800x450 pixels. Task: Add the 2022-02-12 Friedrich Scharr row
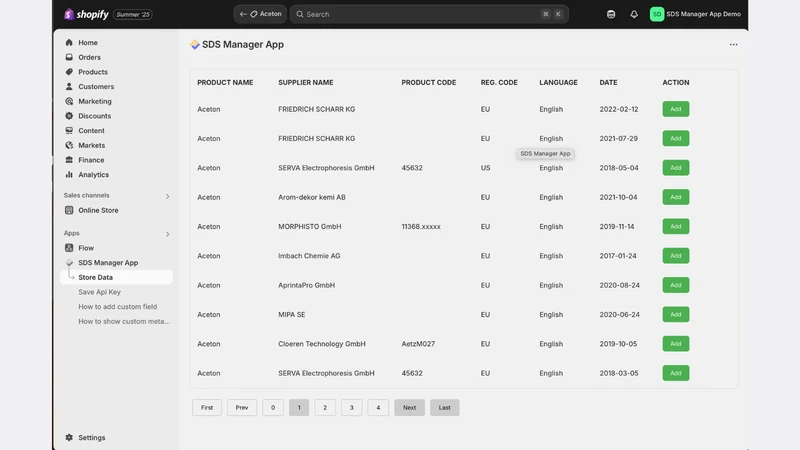(x=676, y=109)
